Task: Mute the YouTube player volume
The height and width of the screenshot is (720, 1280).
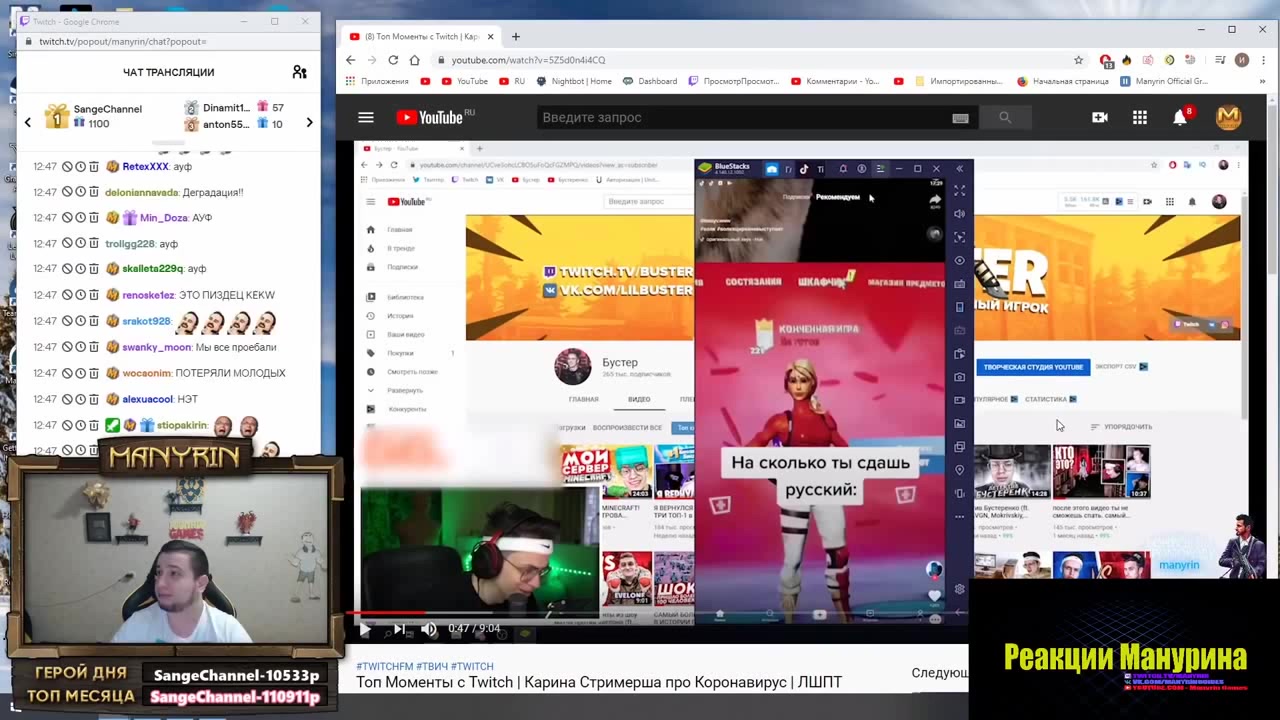Action: click(x=430, y=629)
